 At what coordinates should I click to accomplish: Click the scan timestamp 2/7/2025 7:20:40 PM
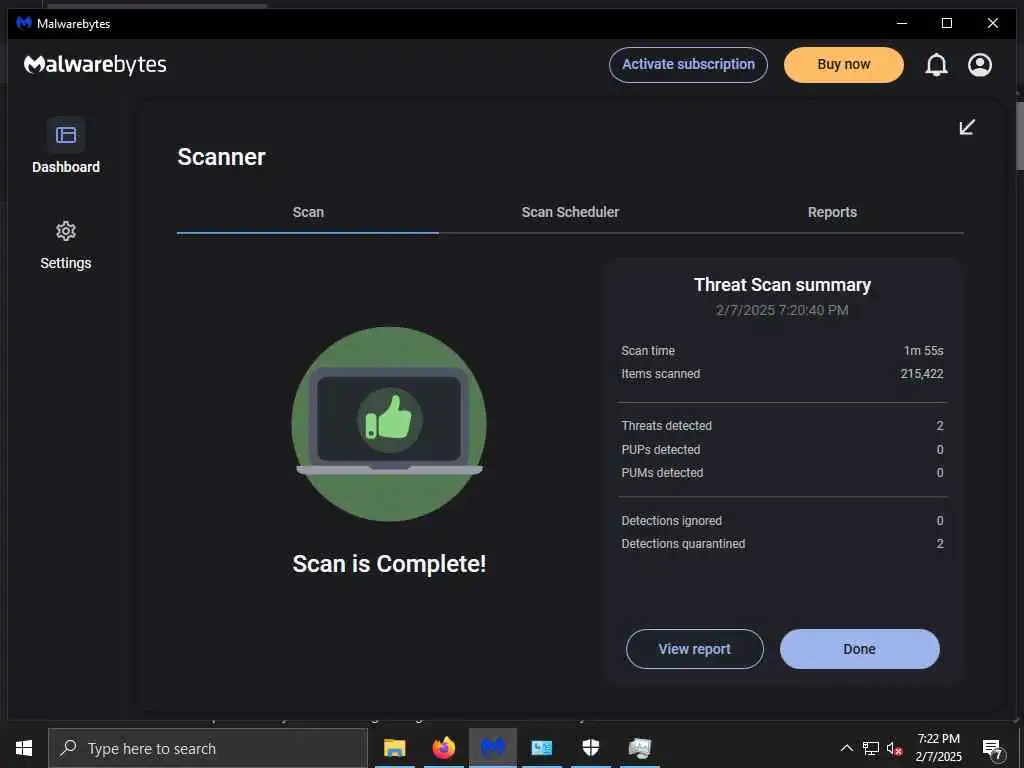782,310
